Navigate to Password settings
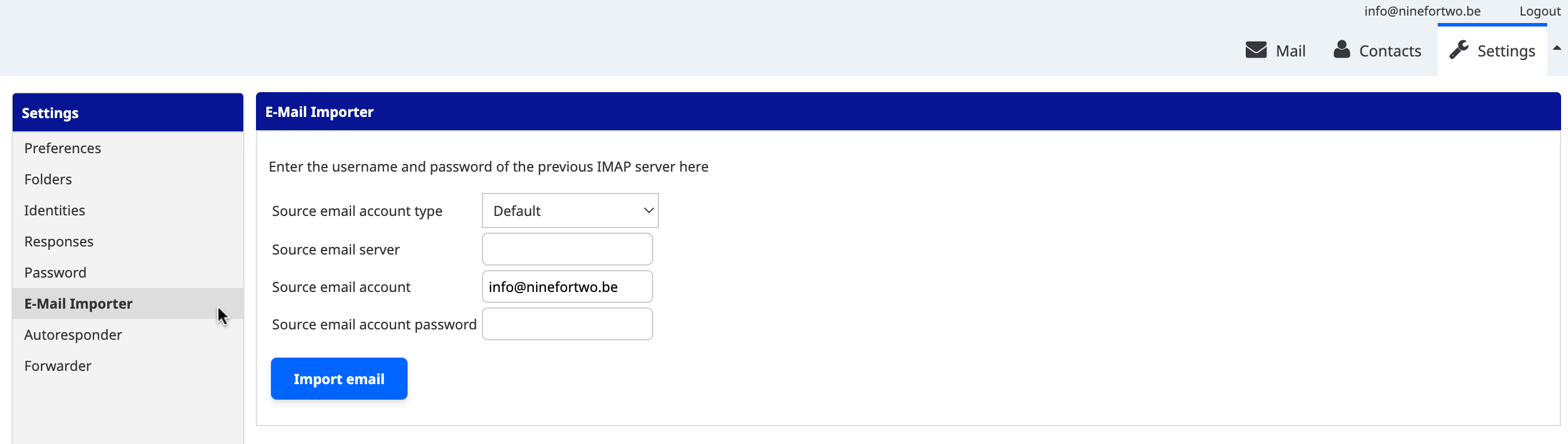 pyautogui.click(x=55, y=272)
